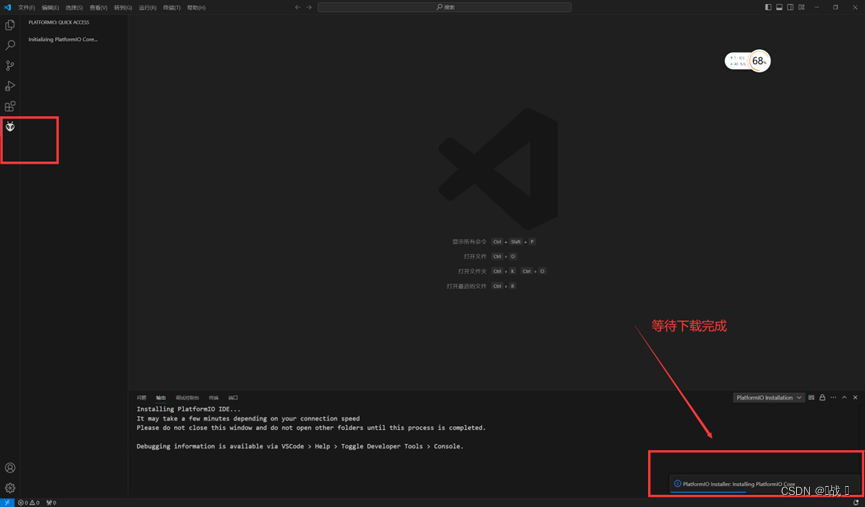Open the PlatformIO Installation output dropdown

tap(768, 398)
